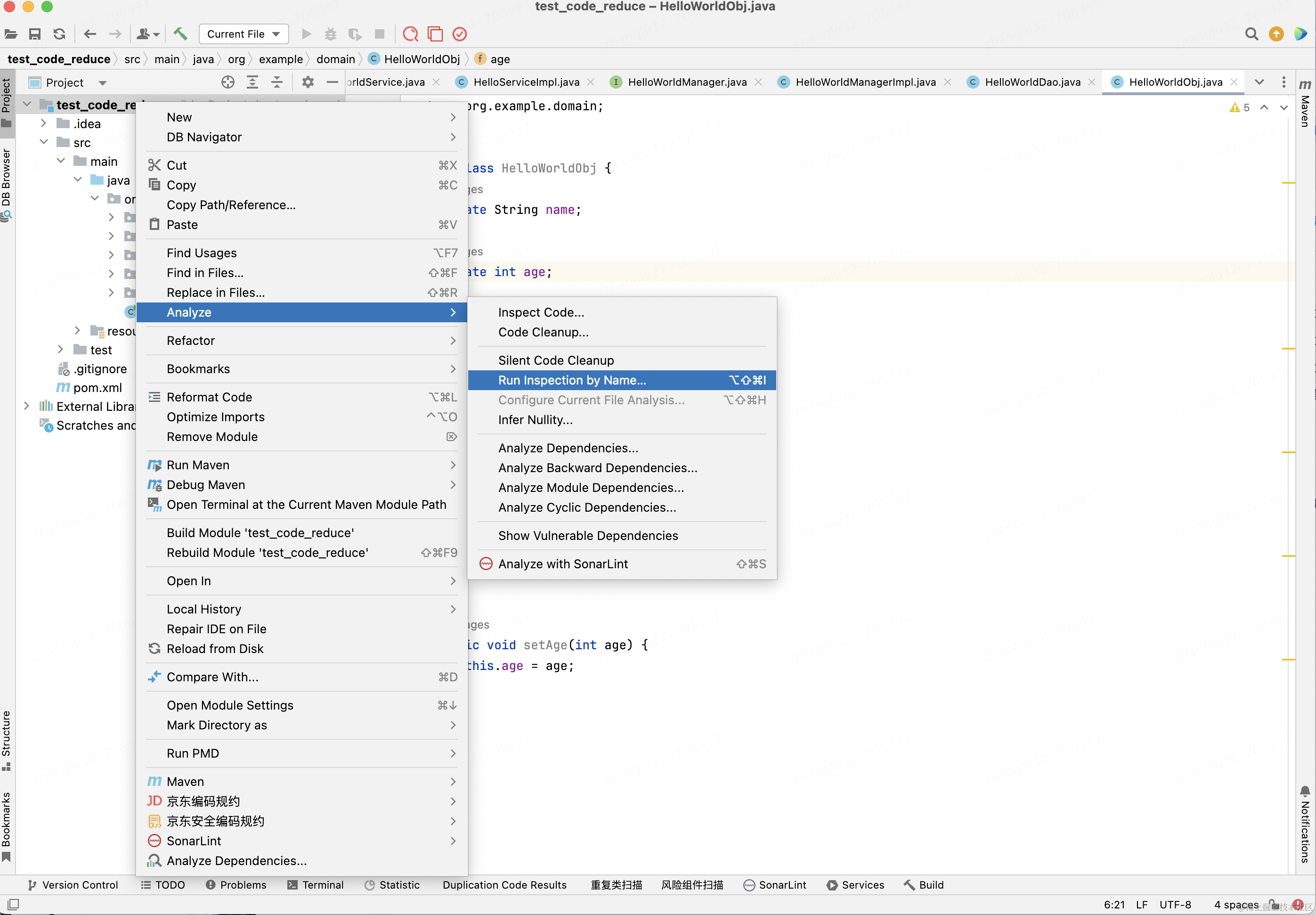Viewport: 1316px width, 915px height.
Task: Click the Build project hammer icon
Action: (180, 34)
